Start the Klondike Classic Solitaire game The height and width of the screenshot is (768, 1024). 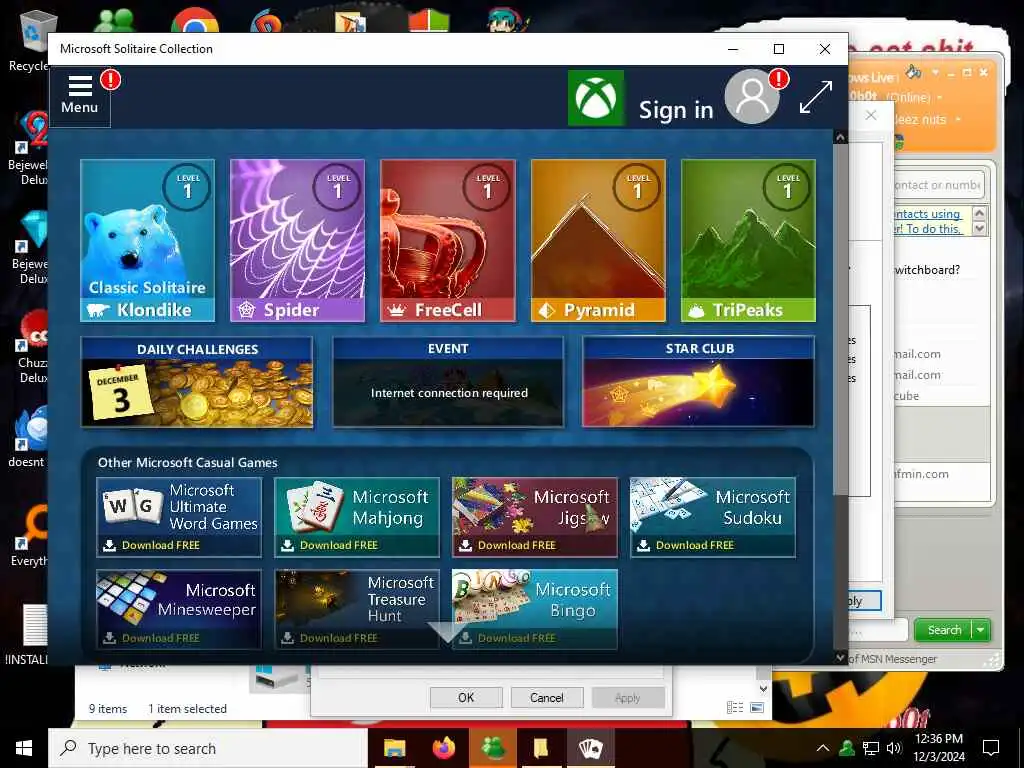pos(148,240)
